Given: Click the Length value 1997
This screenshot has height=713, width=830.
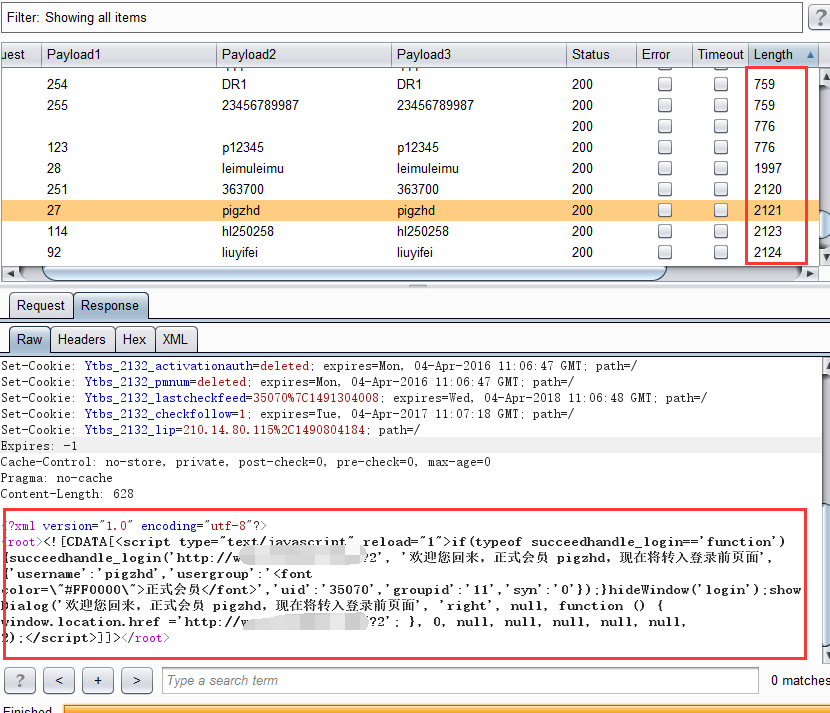Looking at the screenshot, I should [x=768, y=168].
